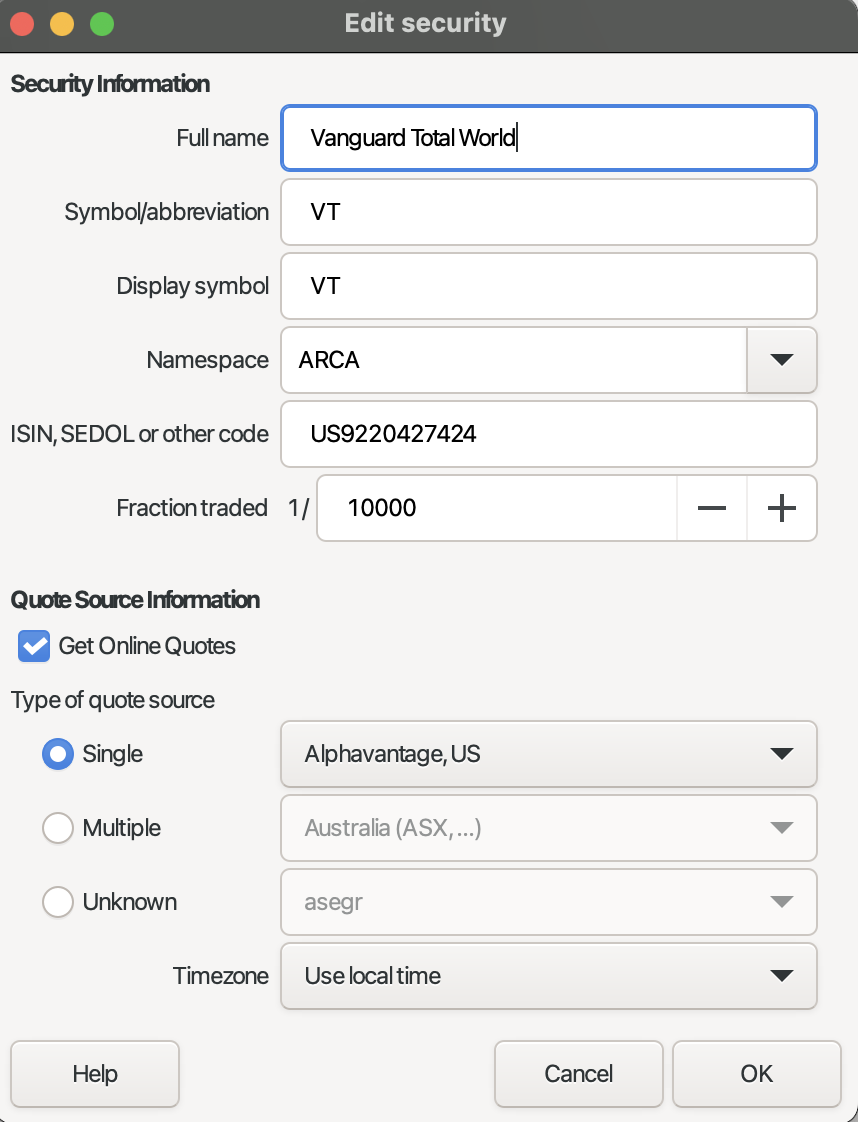Click the Help button
Image resolution: width=858 pixels, height=1122 pixels.
(x=94, y=1074)
